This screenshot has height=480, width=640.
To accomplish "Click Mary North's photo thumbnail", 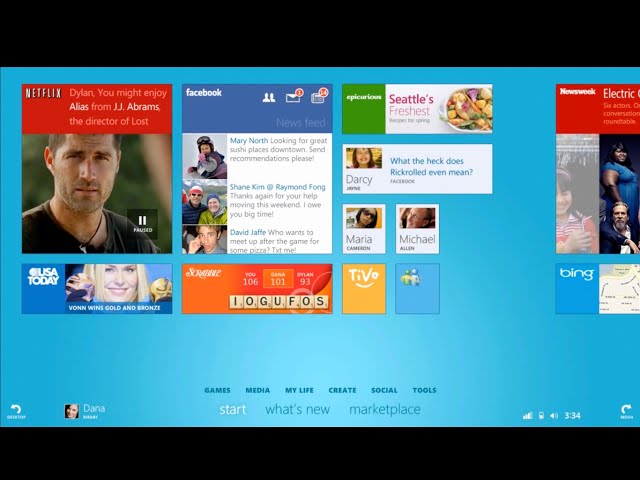I will (x=204, y=156).
